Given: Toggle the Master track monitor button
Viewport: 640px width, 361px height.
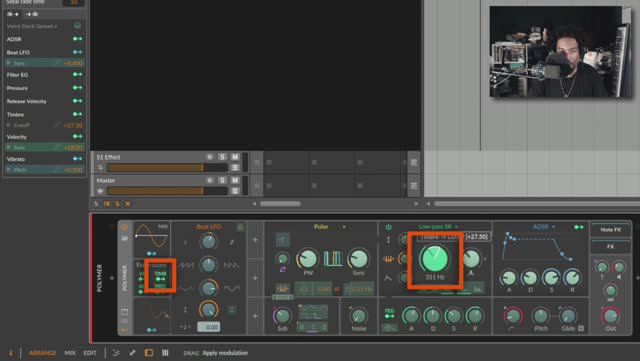Looking at the screenshot, I should [209, 180].
